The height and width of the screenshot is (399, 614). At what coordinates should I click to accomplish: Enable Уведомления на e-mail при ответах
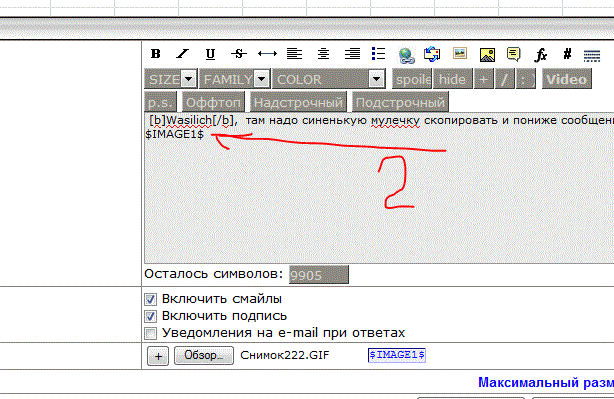click(150, 333)
